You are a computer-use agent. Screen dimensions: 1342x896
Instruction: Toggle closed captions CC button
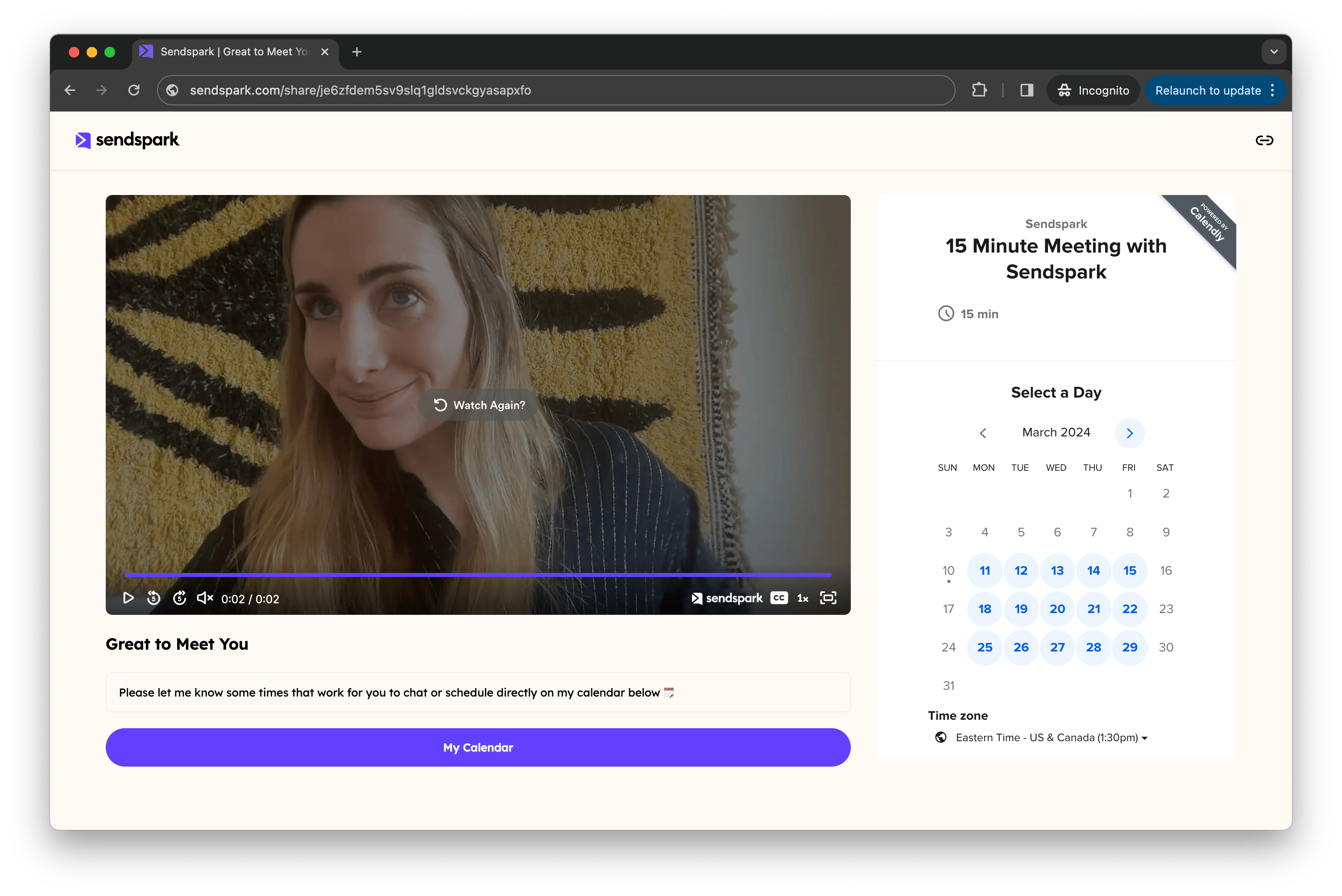779,598
